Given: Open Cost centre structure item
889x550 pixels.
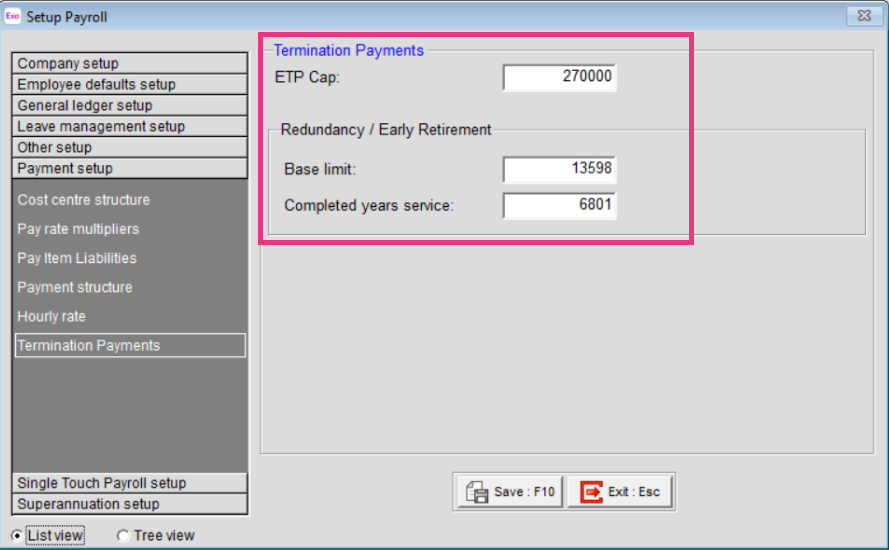Looking at the screenshot, I should [x=83, y=200].
